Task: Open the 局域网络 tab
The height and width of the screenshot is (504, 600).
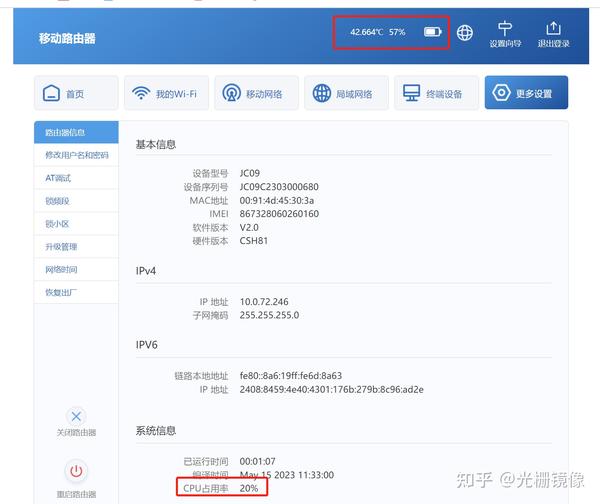Action: (x=346, y=93)
